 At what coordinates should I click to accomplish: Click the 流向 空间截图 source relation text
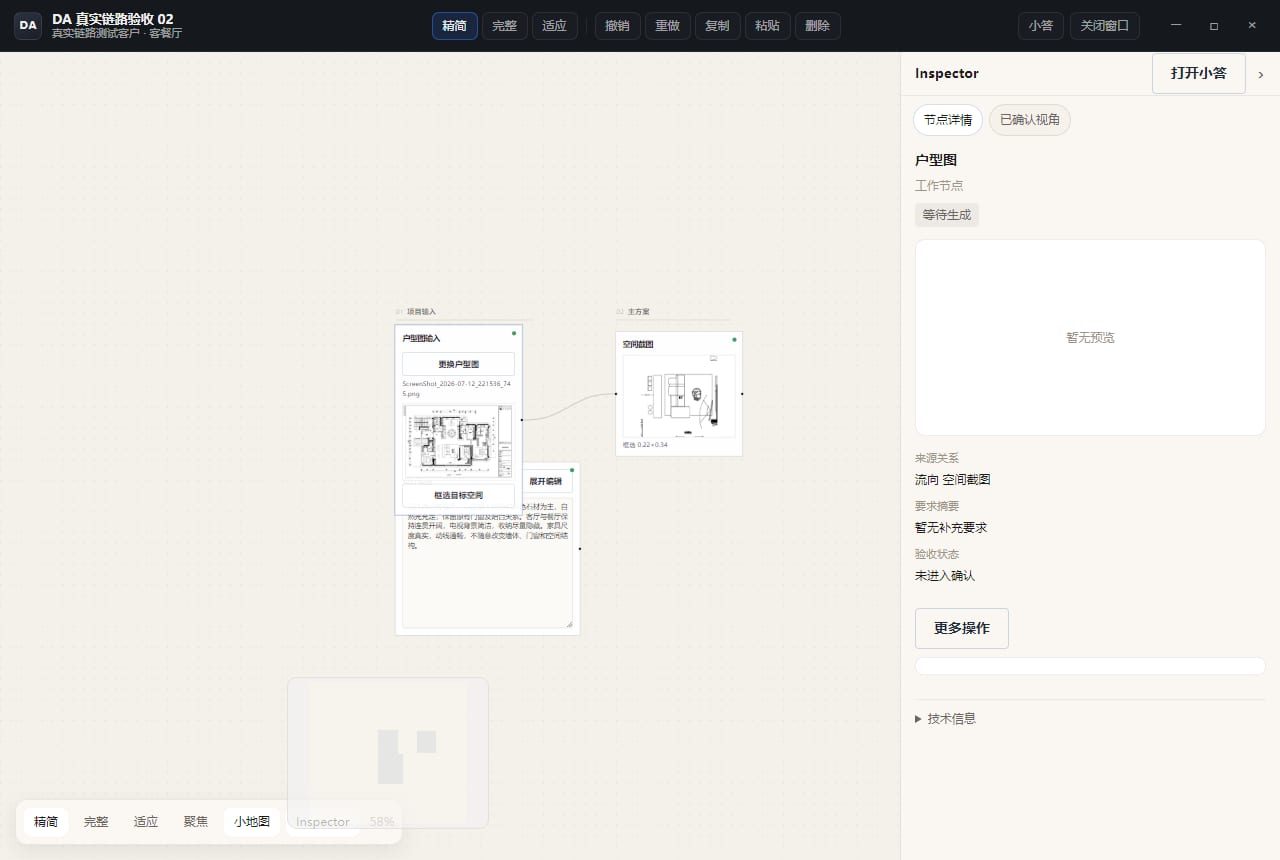[x=953, y=480]
